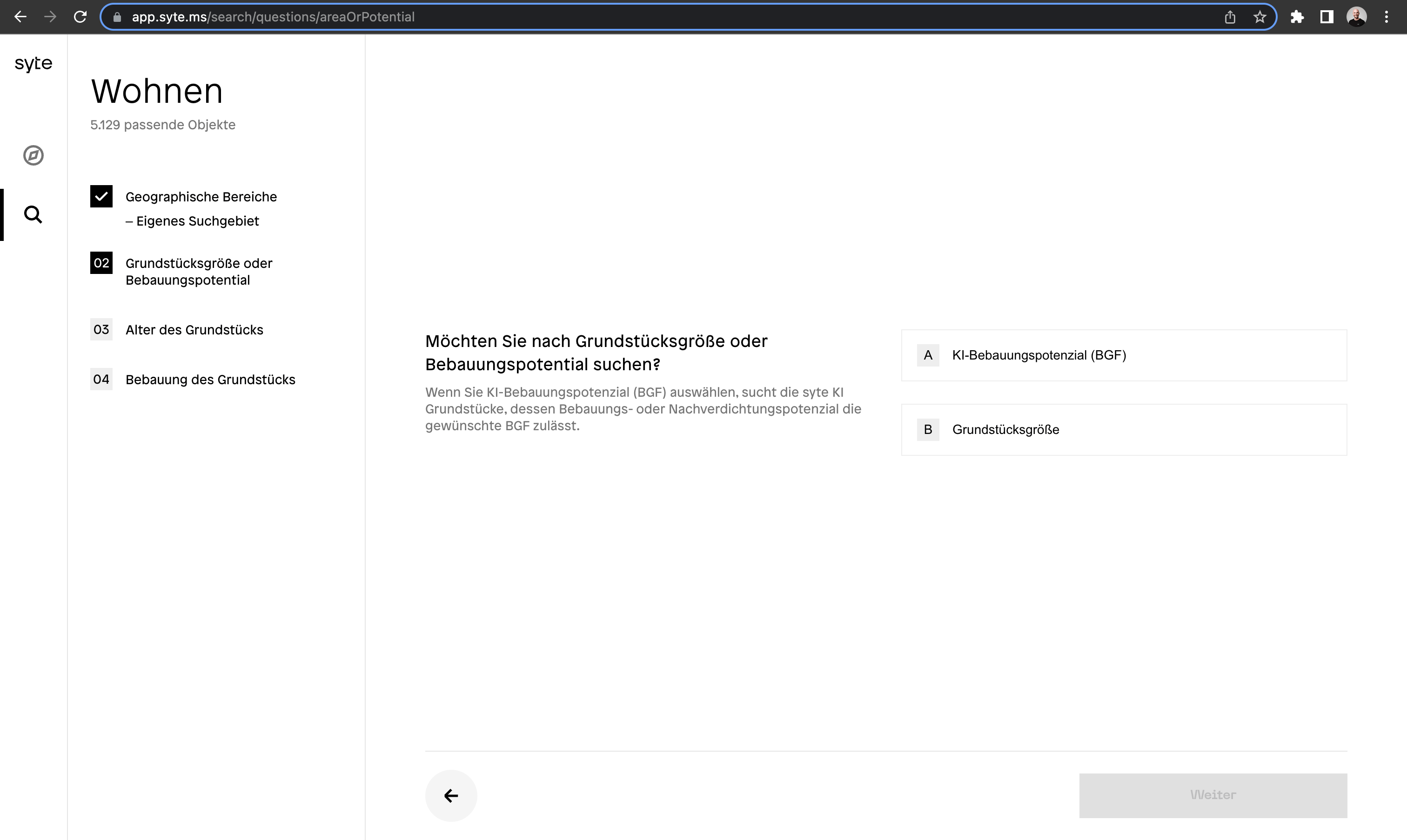This screenshot has width=1407, height=840.
Task: Go to step 03 Alter des Grundstücks
Action: [194, 329]
